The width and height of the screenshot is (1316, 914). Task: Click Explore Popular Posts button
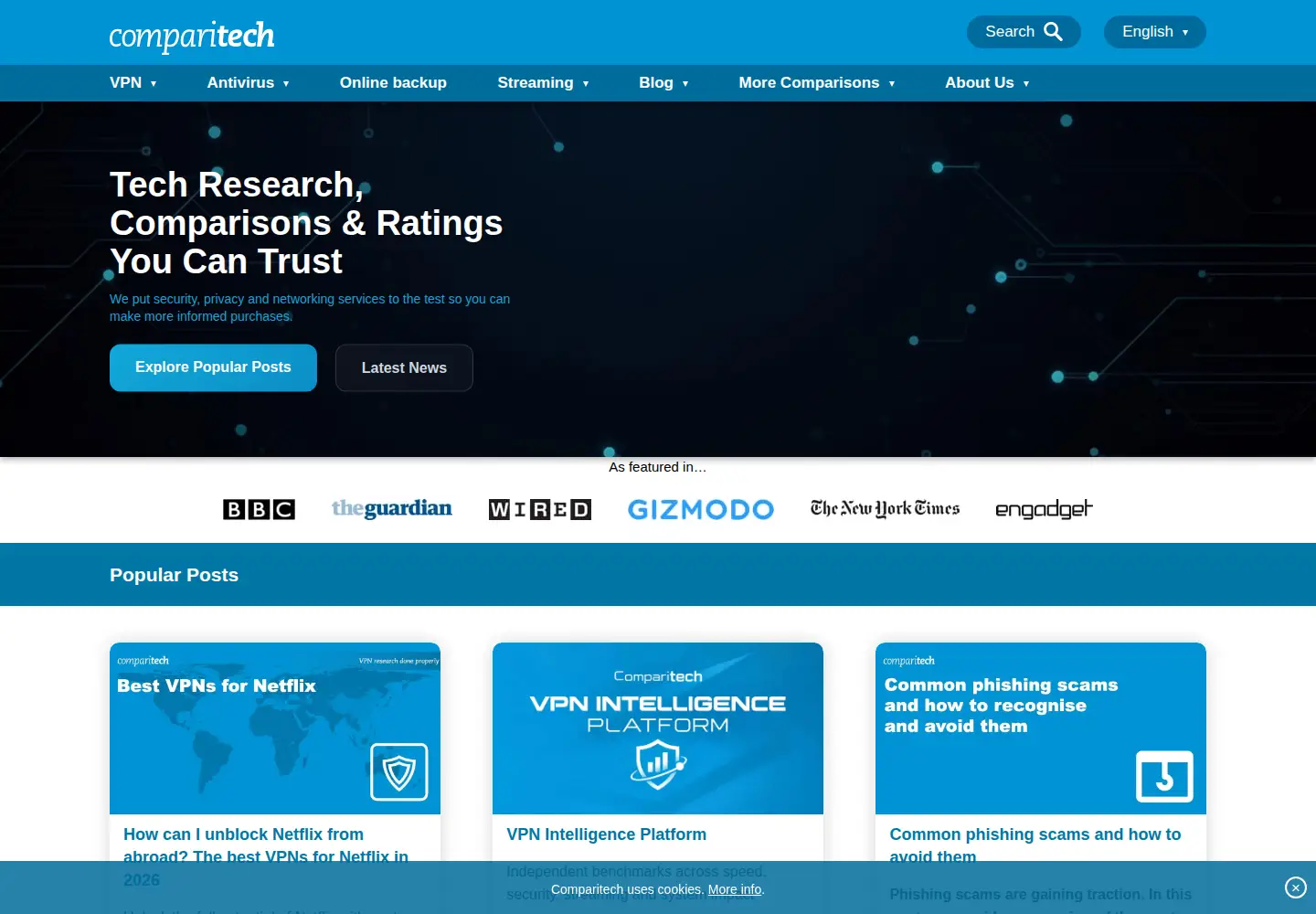(x=213, y=367)
